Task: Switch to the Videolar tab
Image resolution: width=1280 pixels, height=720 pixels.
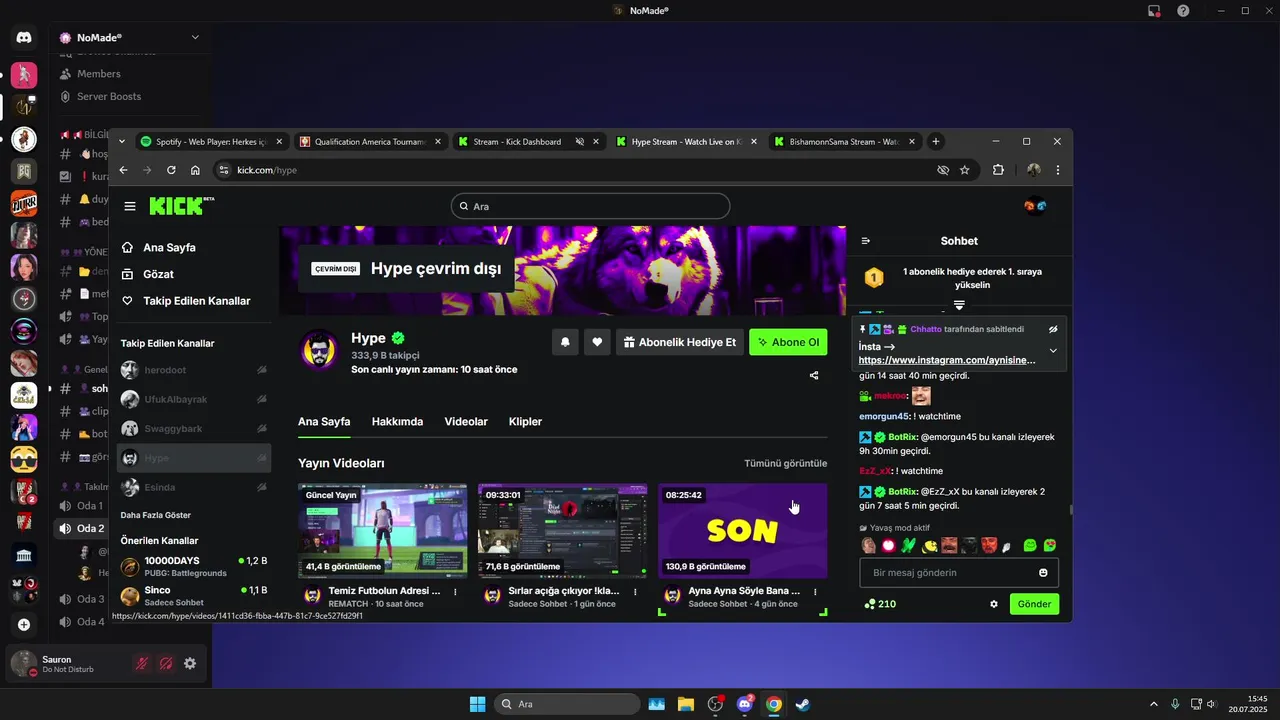Action: (466, 422)
